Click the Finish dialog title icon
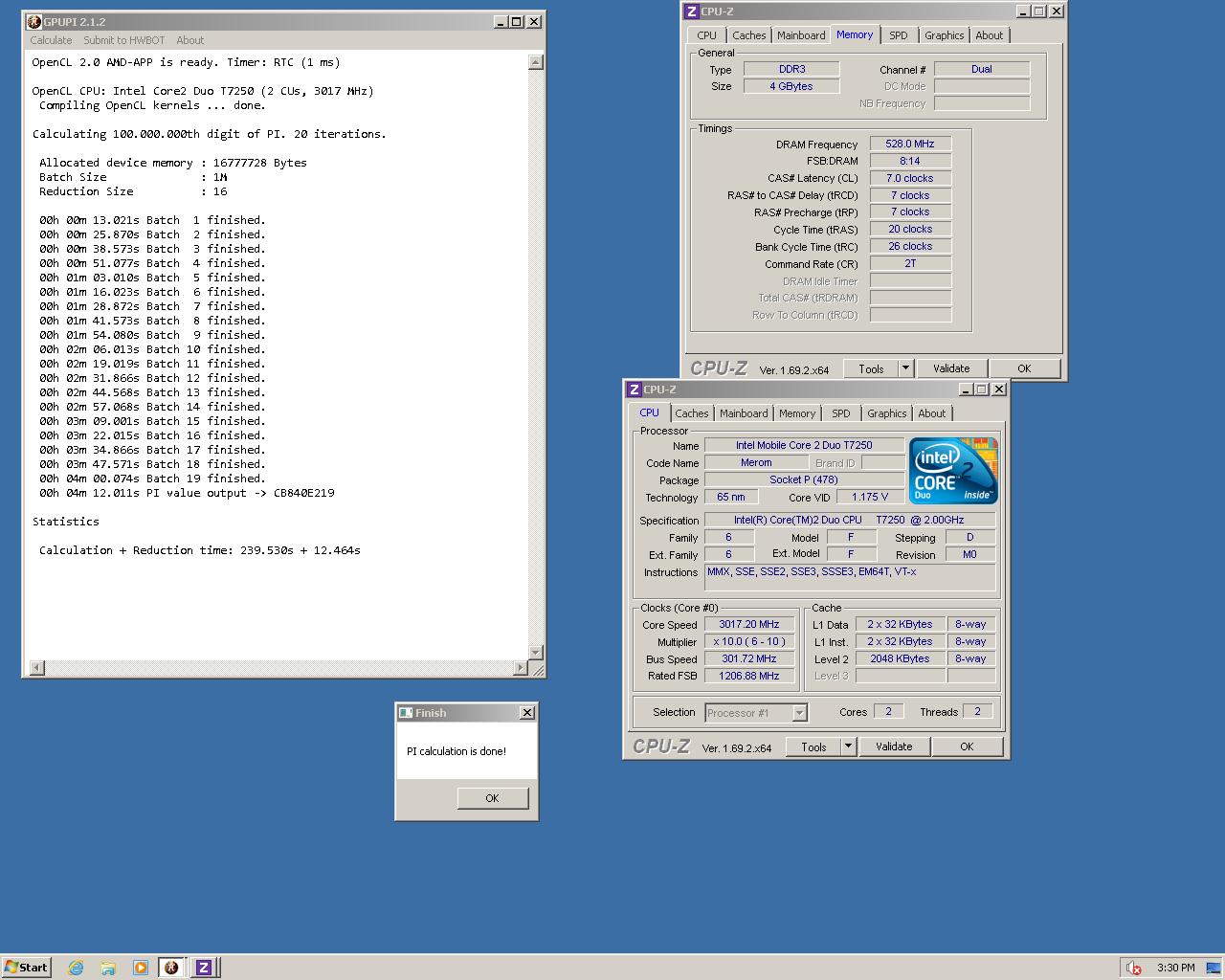 pos(406,713)
